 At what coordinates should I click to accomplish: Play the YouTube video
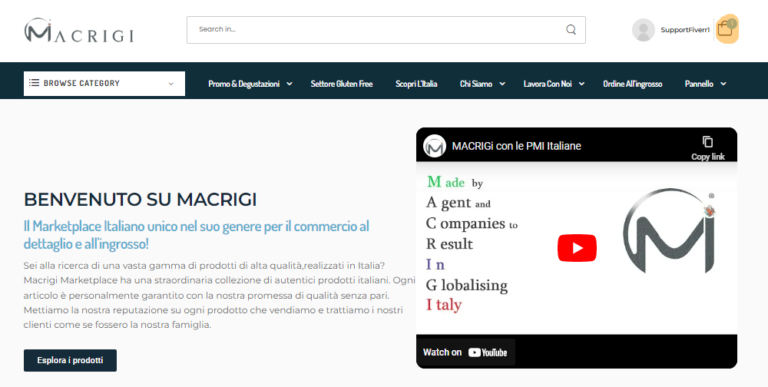click(x=577, y=248)
